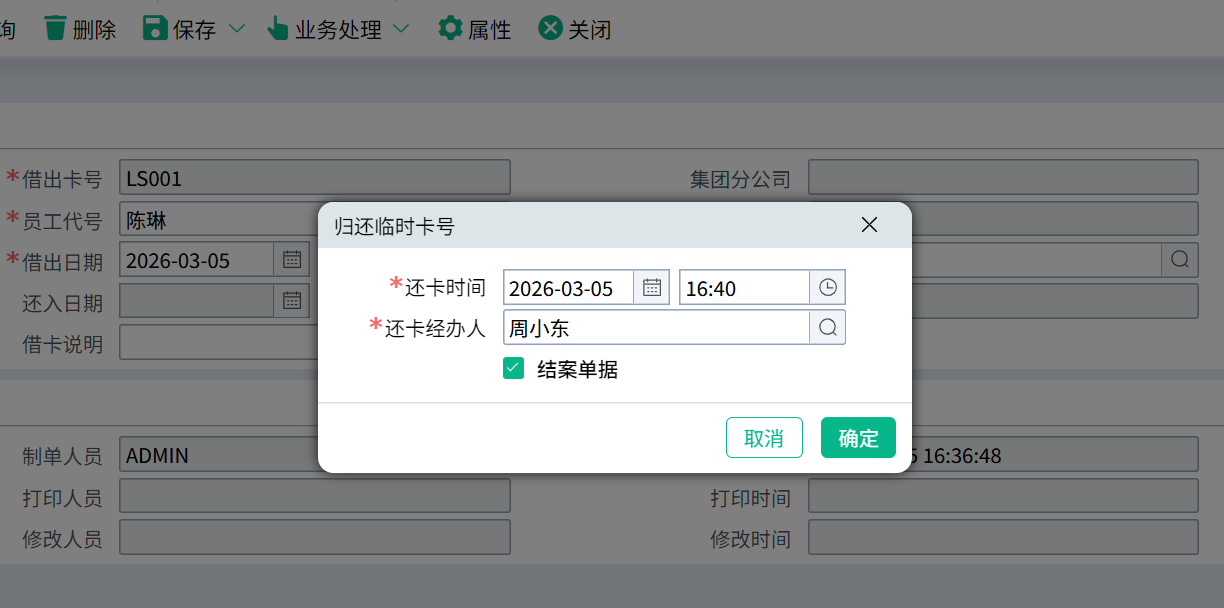
Task: Click the 还卡经办人 search lookup icon
Action: [828, 328]
